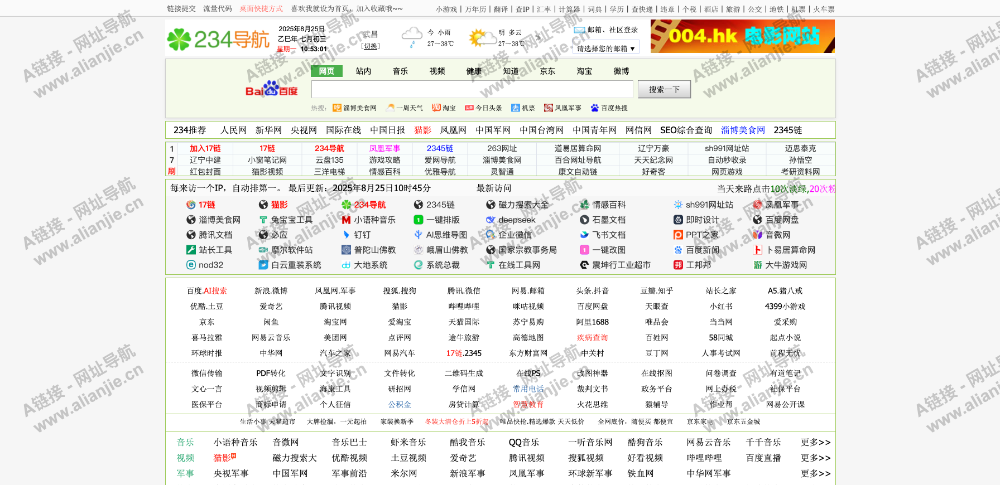Click the 石墨文档 icon
Screen dimensions: 1000x485
pyautogui.click(x=584, y=220)
